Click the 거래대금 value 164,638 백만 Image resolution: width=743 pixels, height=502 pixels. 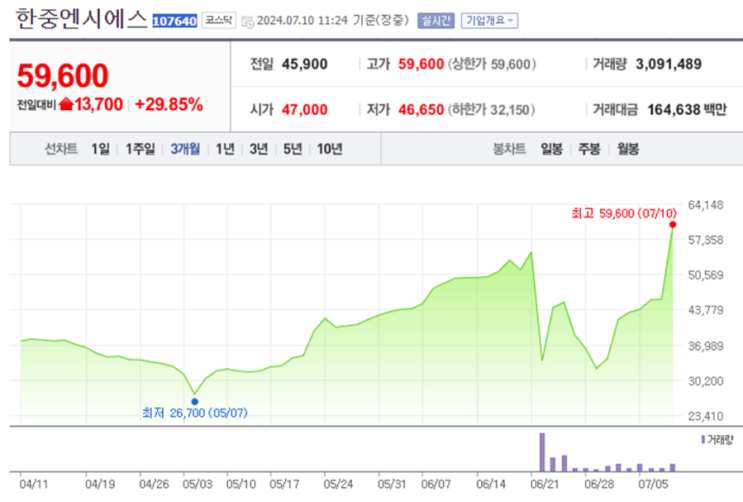(687, 110)
